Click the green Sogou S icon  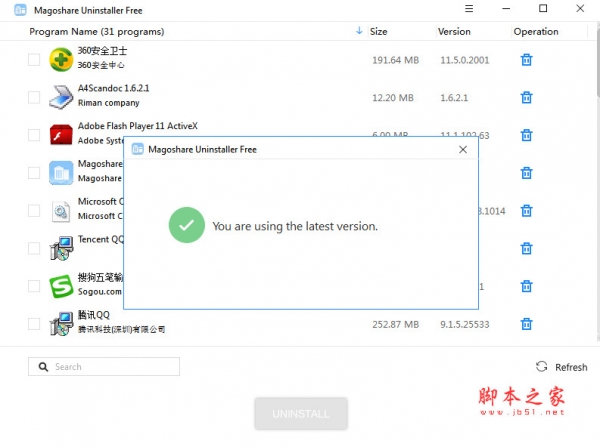click(61, 286)
